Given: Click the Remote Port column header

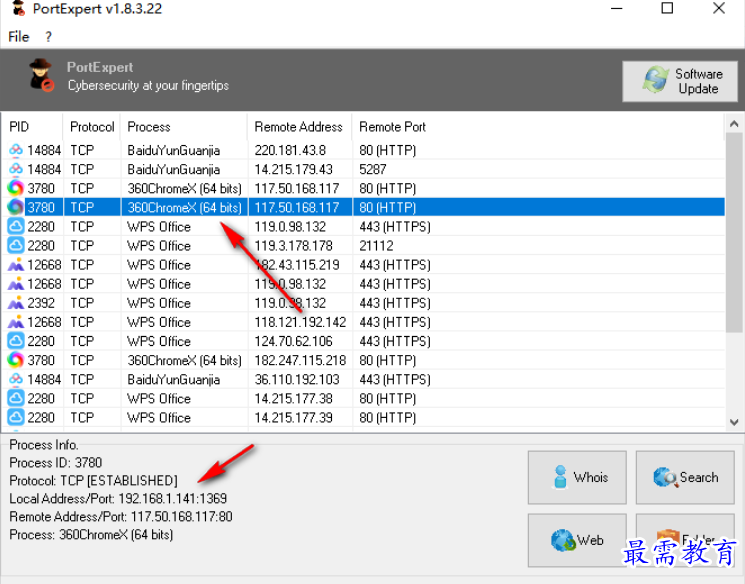Looking at the screenshot, I should 392,127.
